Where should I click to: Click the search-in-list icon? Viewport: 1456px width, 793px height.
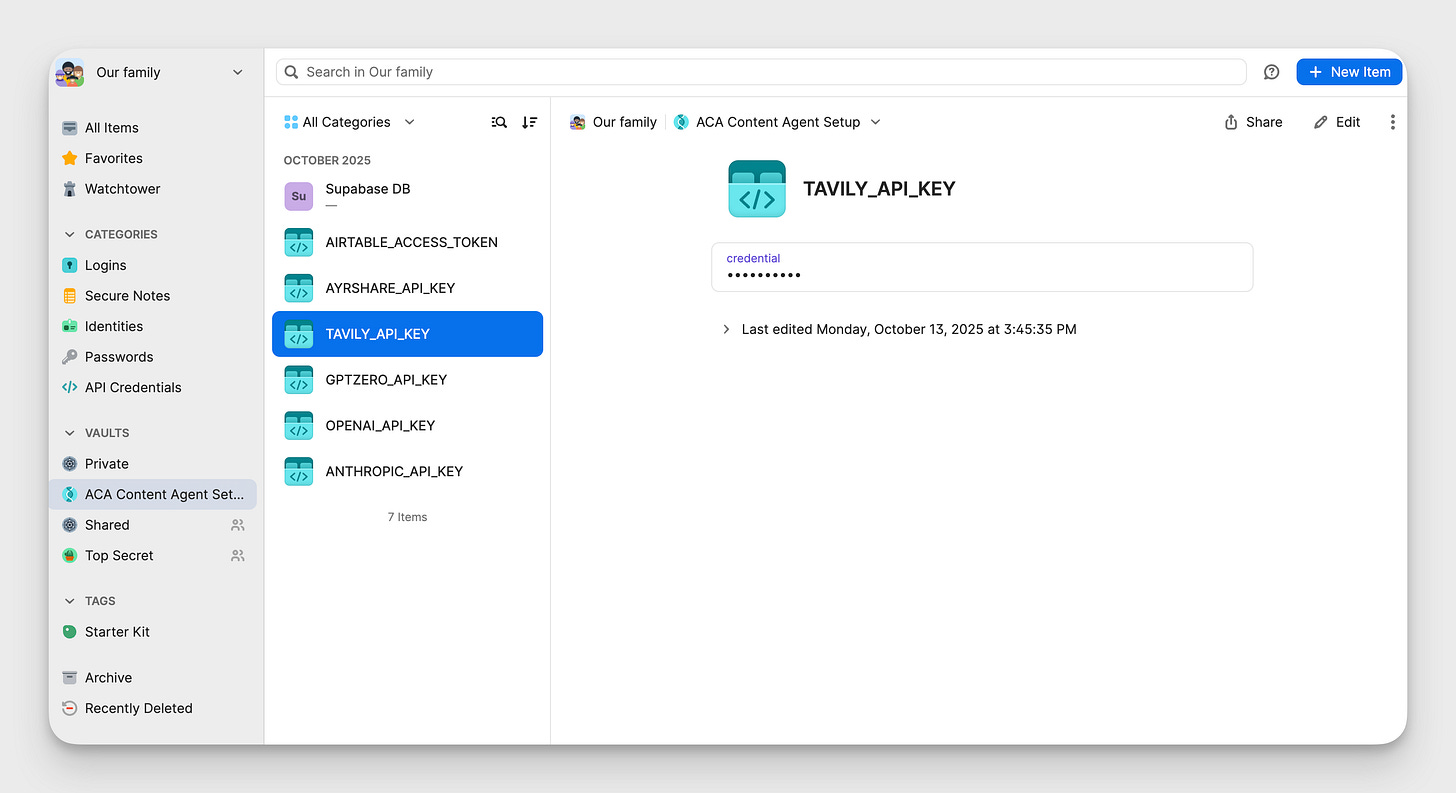pos(499,122)
